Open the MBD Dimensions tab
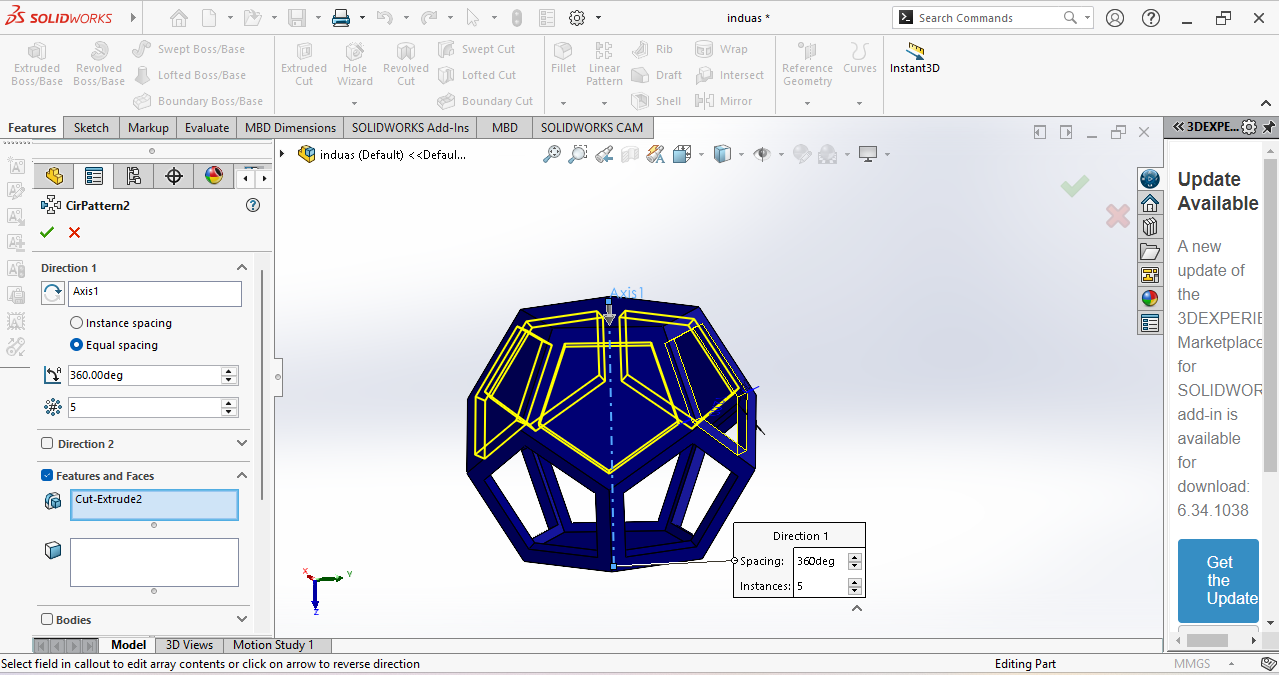The height and width of the screenshot is (675, 1279). click(x=291, y=127)
